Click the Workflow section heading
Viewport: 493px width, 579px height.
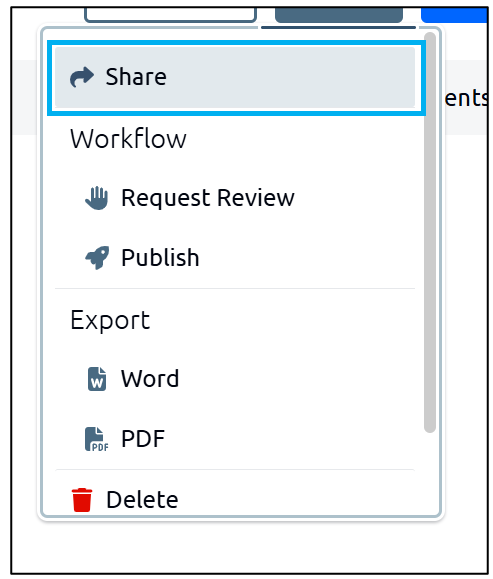(x=128, y=139)
